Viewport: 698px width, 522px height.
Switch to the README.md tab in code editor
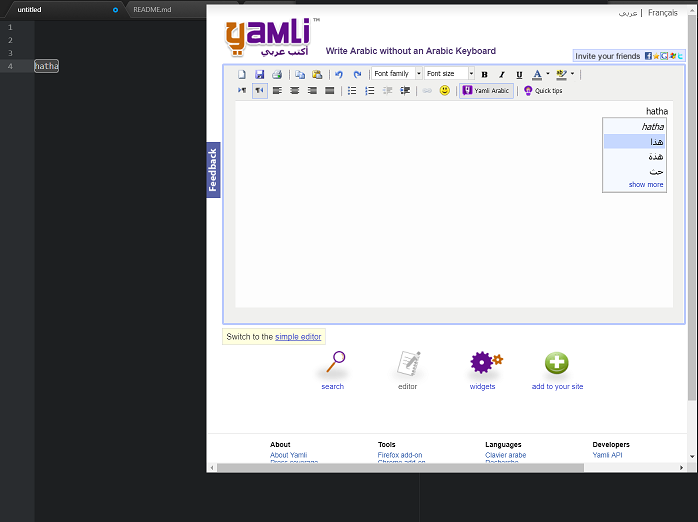(x=152, y=9)
